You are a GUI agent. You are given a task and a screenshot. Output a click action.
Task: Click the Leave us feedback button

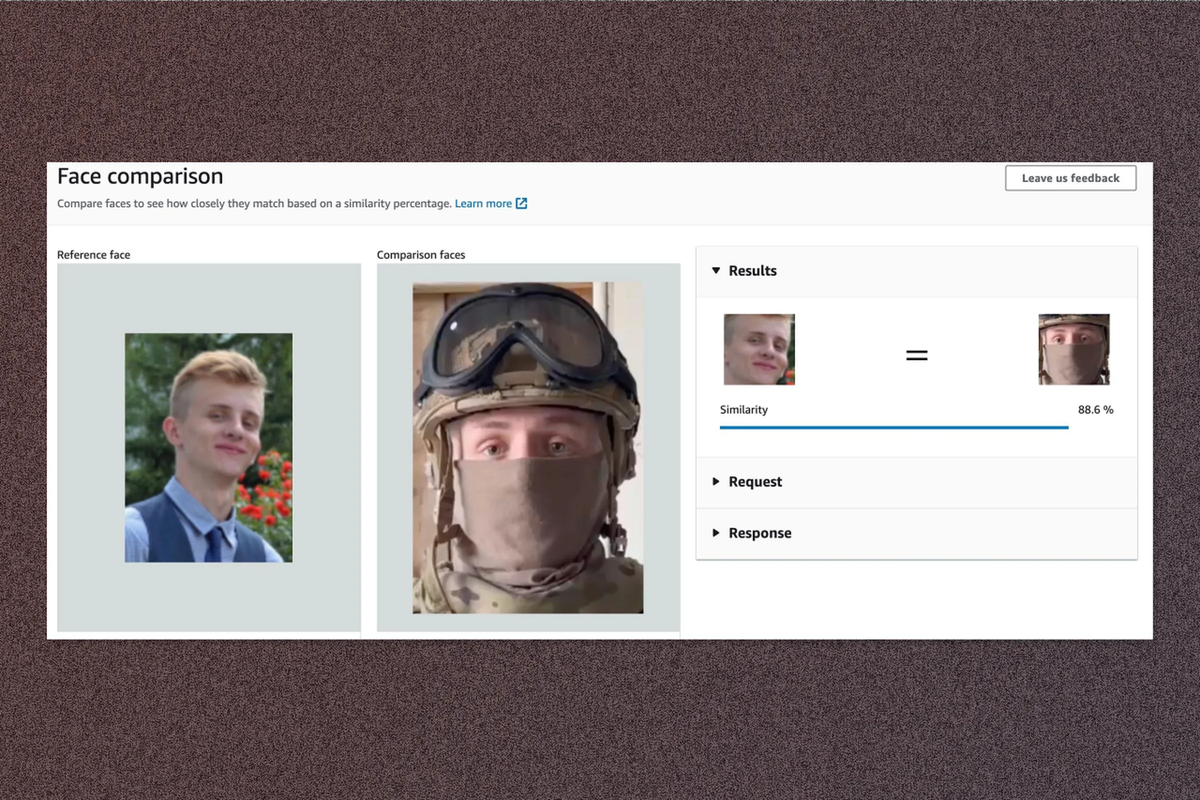(1070, 178)
